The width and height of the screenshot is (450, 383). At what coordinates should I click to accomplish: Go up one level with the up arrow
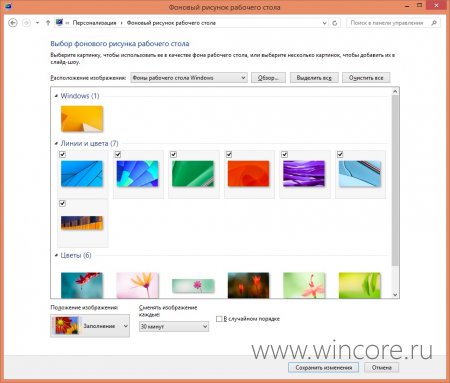[x=48, y=23]
